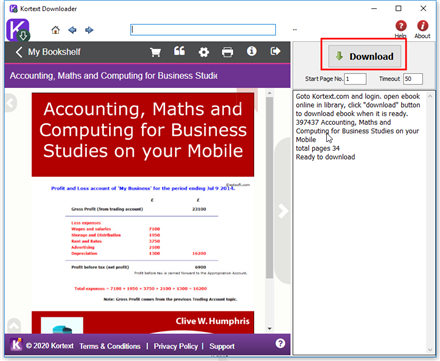The width and height of the screenshot is (440, 361).
Task: Click the log panel scroll up arrow
Action: pos(430,96)
